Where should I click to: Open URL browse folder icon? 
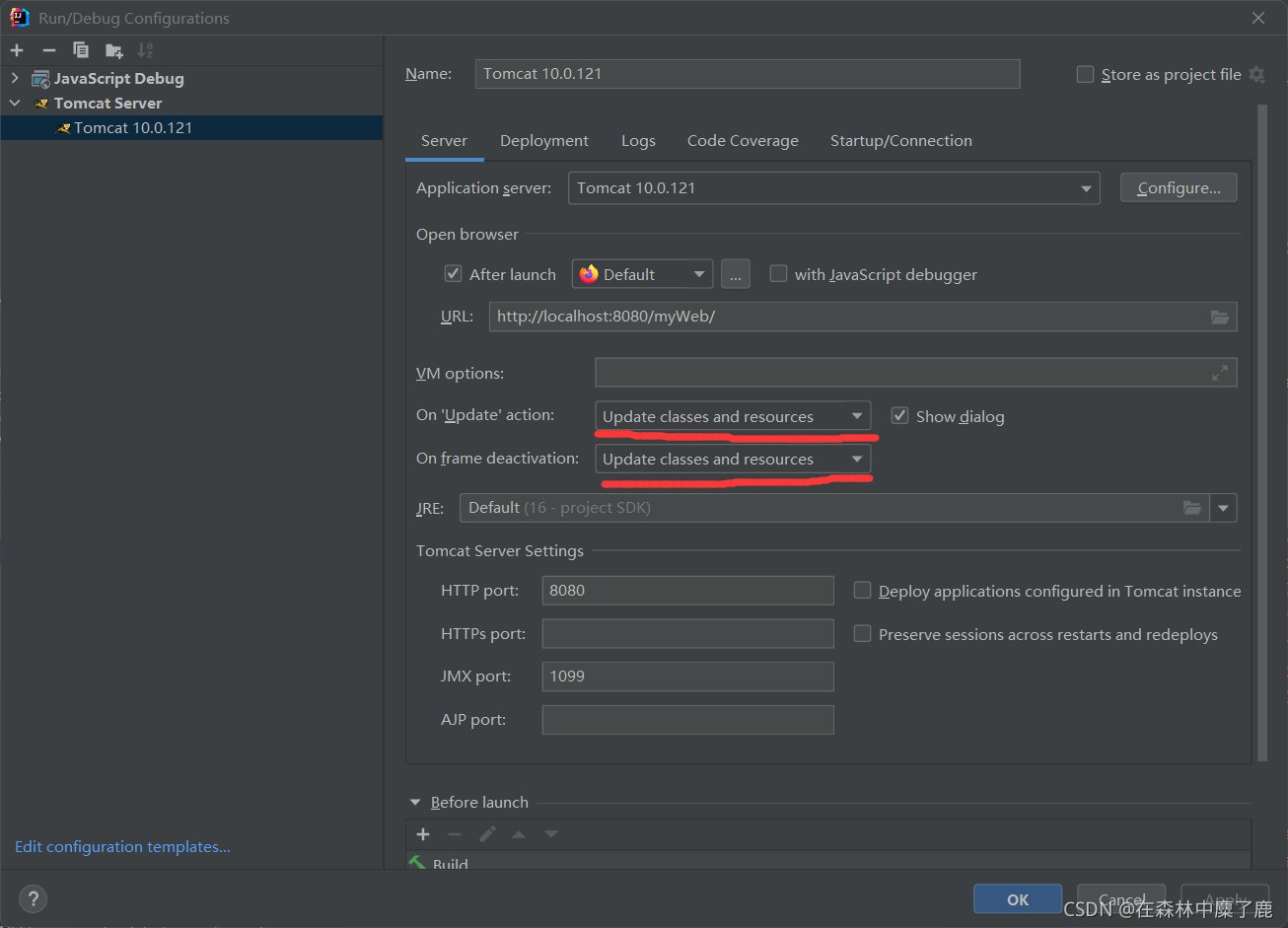tap(1220, 317)
